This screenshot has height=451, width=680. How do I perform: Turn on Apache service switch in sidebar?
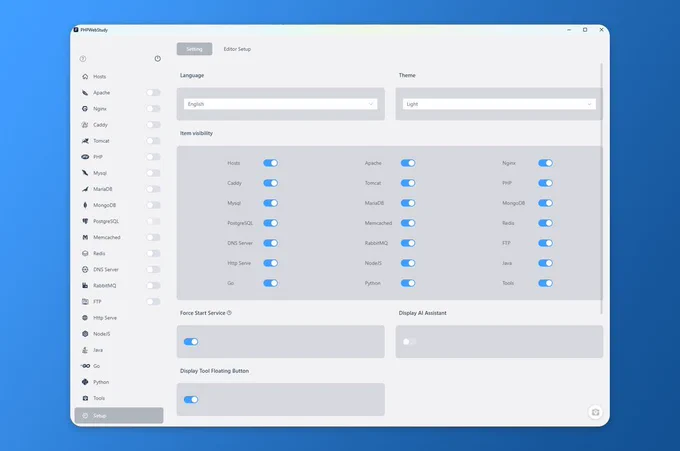(x=153, y=92)
